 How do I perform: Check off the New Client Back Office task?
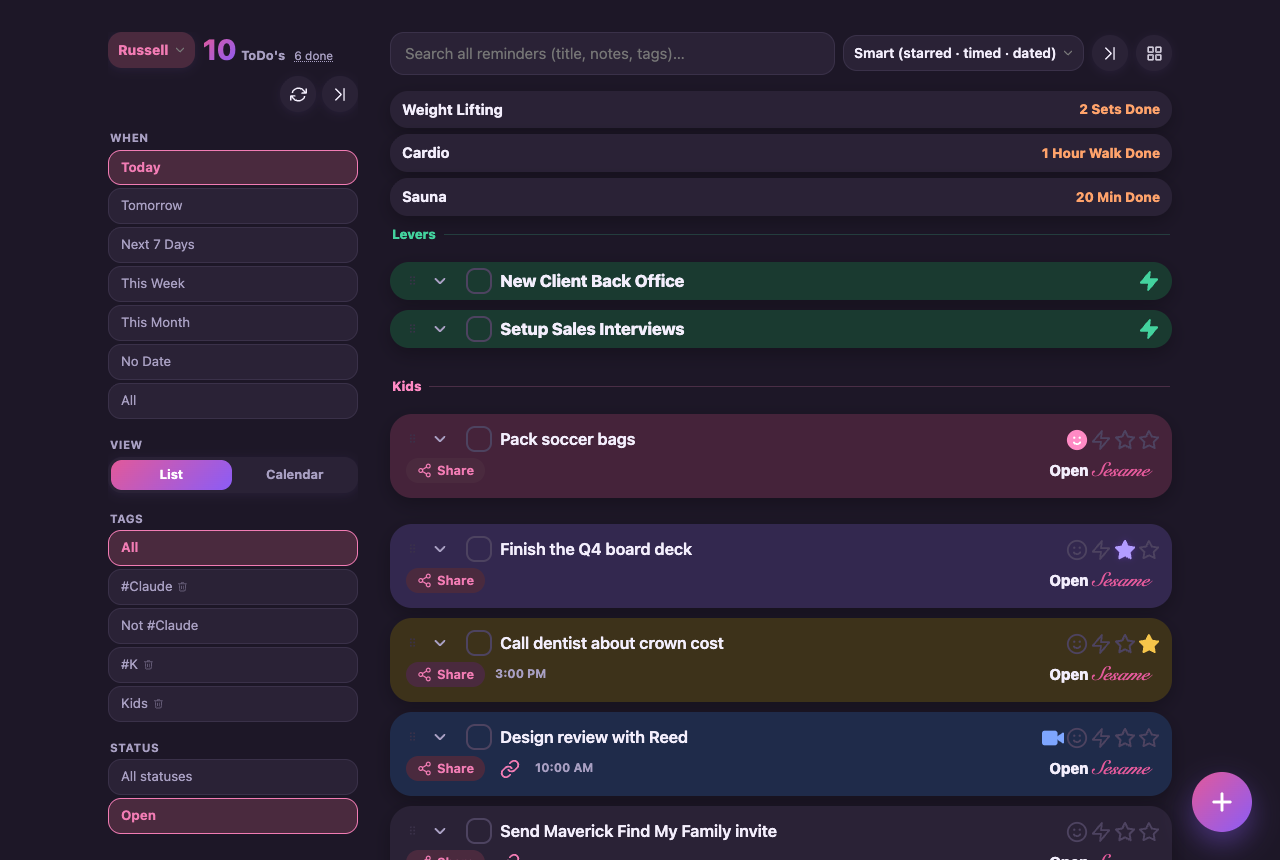pyautogui.click(x=479, y=281)
